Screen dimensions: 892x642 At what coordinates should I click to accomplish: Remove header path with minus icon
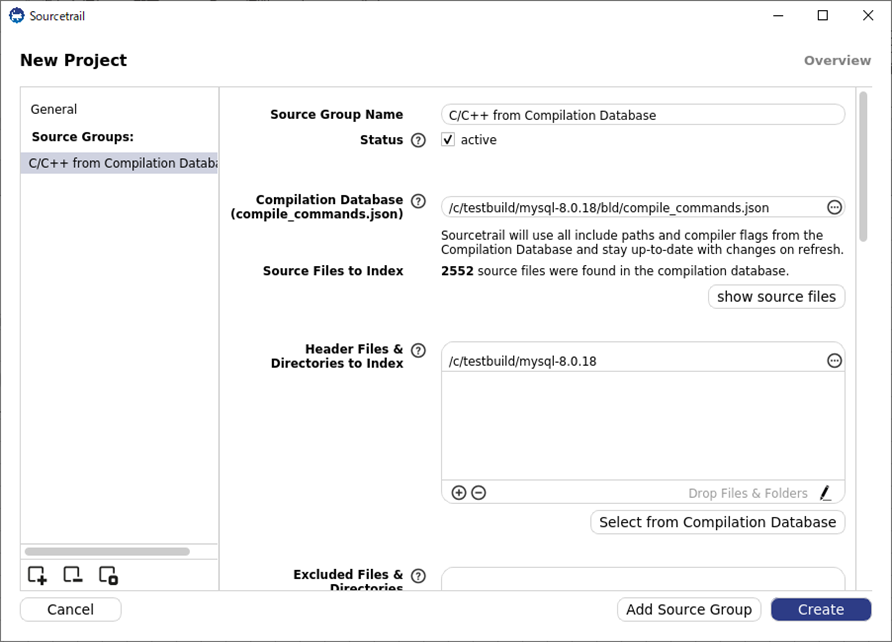[479, 492]
